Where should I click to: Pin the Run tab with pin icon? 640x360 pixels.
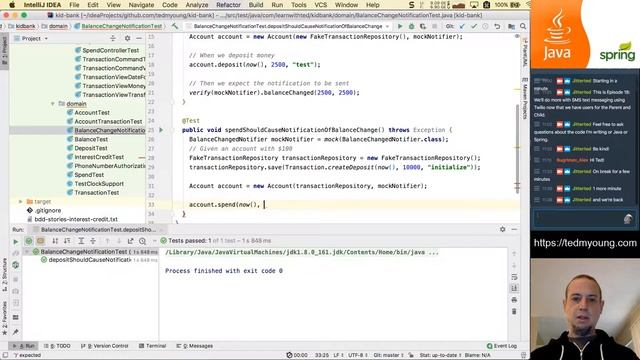point(16,332)
